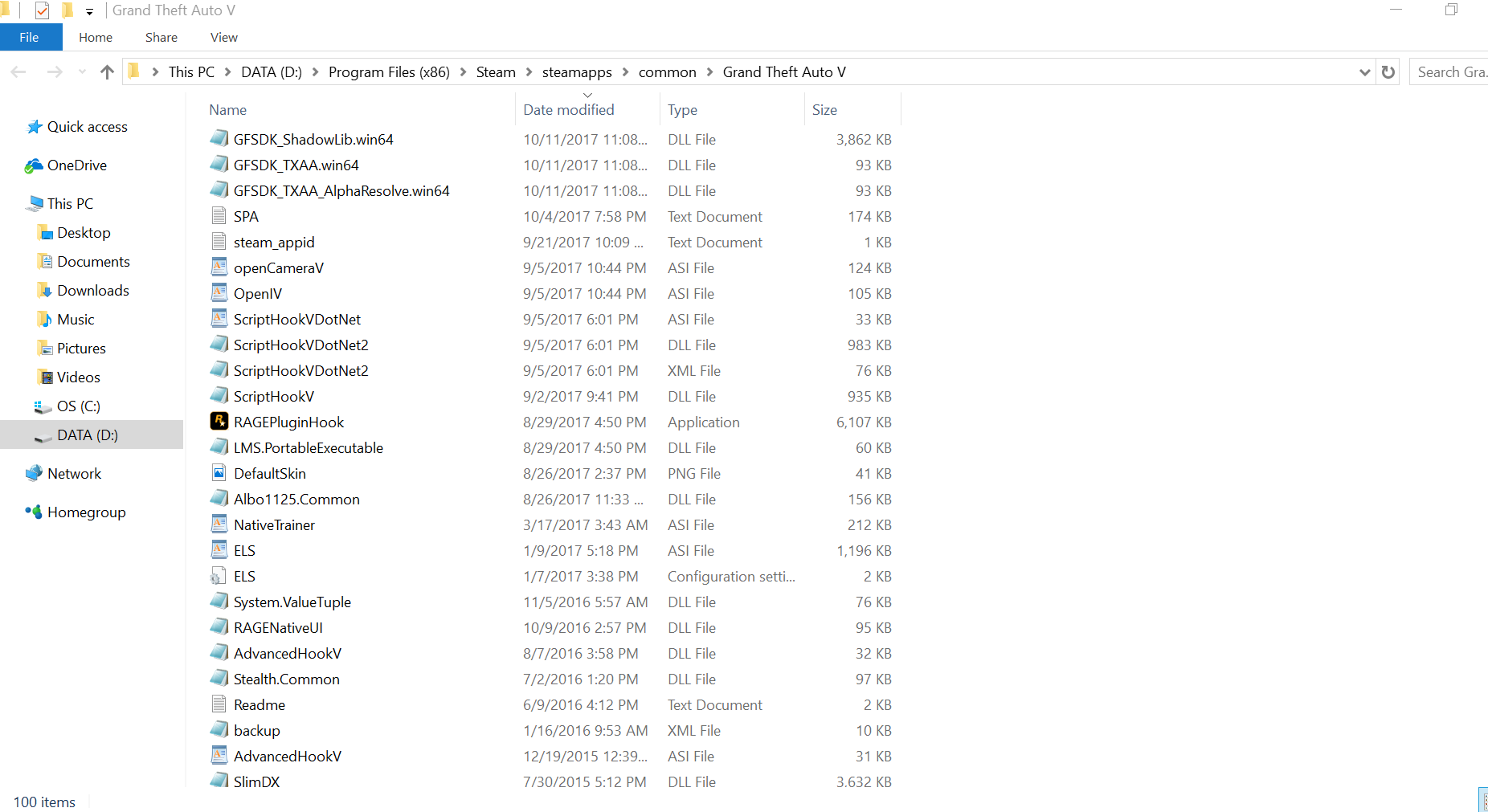The width and height of the screenshot is (1488, 812).
Task: Click the steam_appid text document icon
Action: [x=219, y=241]
